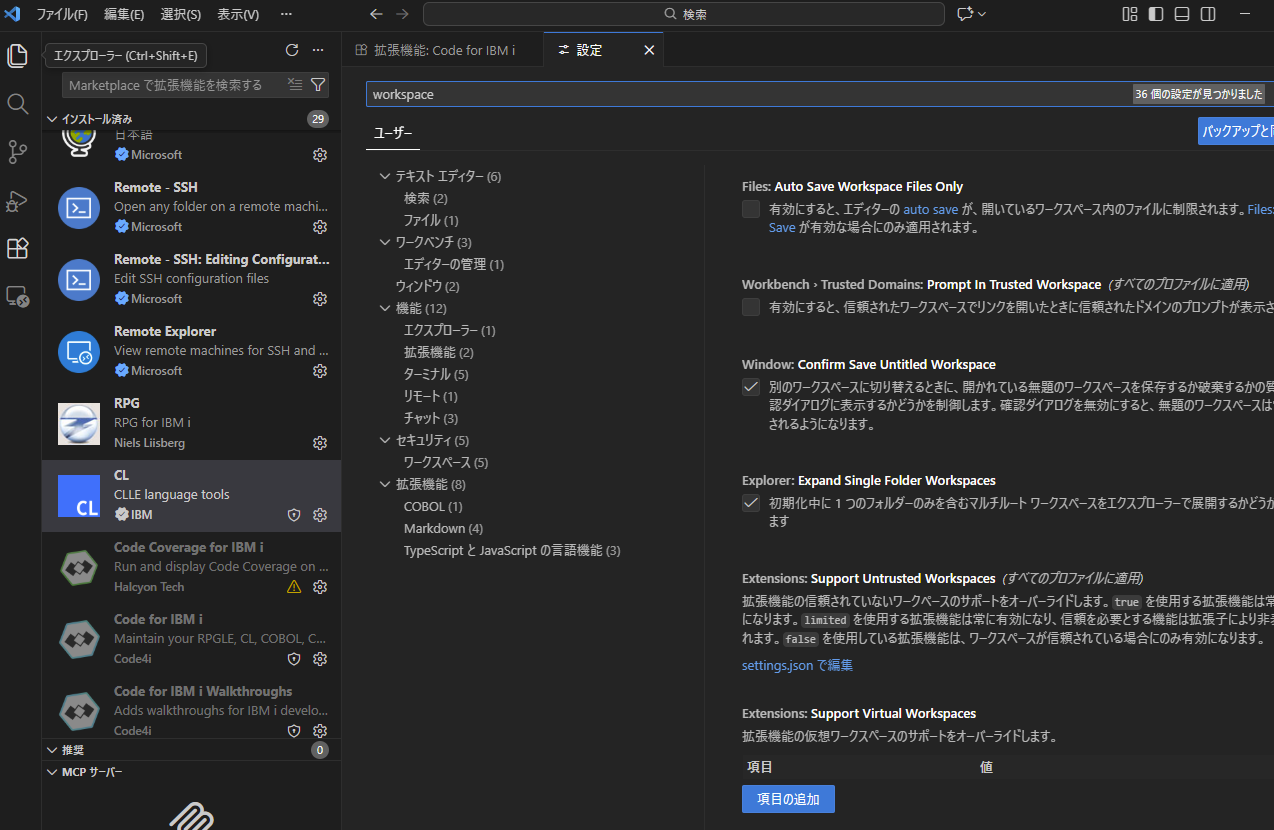Open extensions view more actions menu
Viewport: 1274px width, 830px height.
point(318,50)
